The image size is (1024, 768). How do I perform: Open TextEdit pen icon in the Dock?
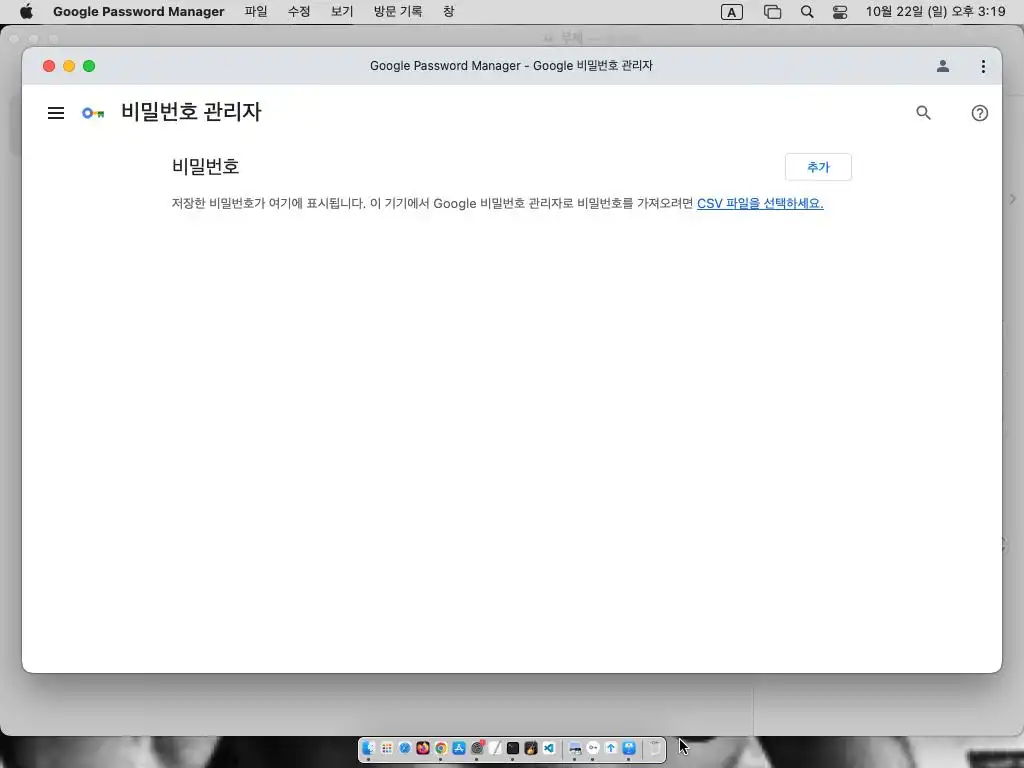(495, 748)
